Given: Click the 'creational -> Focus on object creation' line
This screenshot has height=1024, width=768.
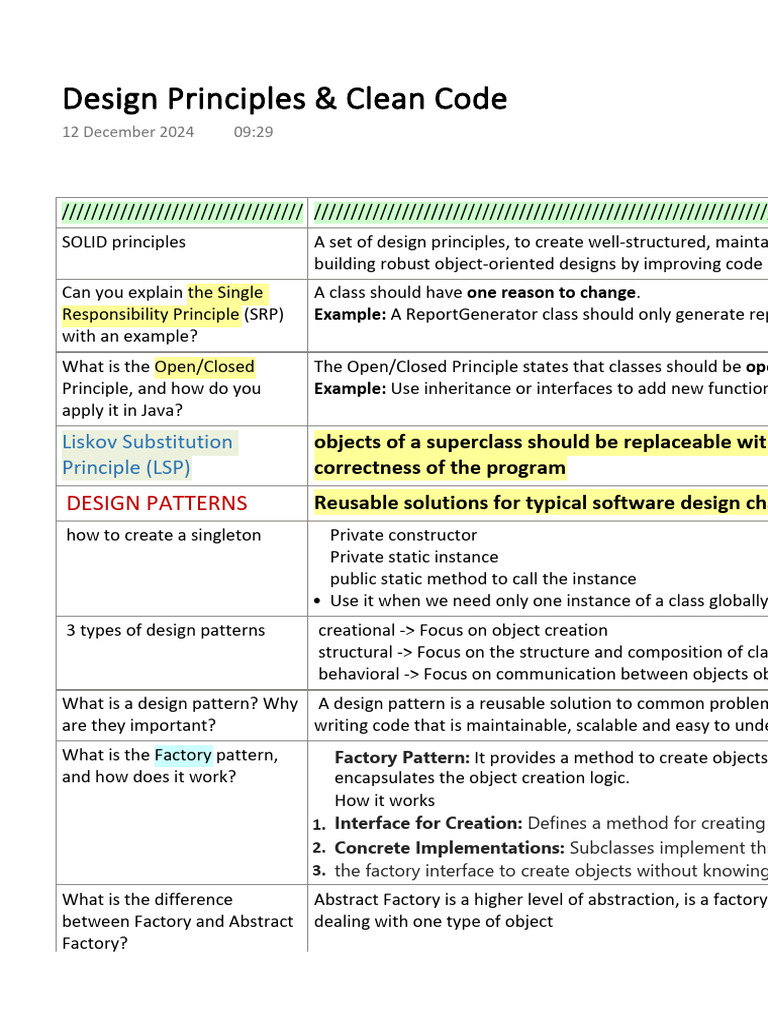Looking at the screenshot, I should [x=462, y=630].
